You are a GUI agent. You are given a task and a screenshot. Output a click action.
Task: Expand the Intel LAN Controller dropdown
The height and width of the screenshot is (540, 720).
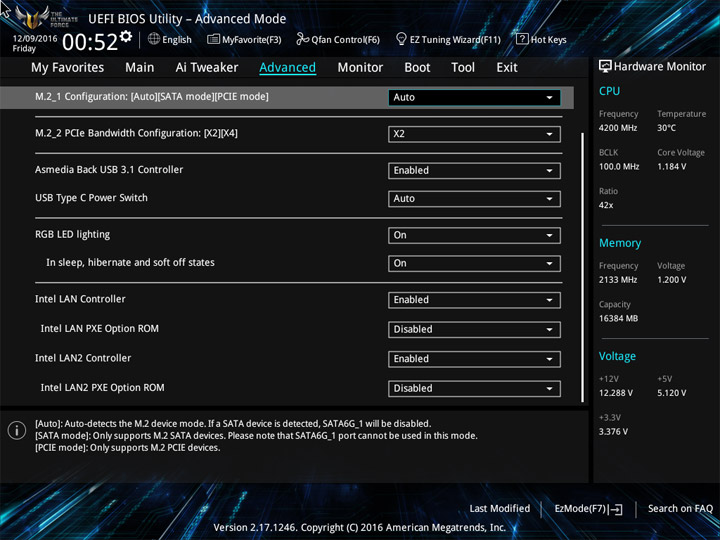coord(474,300)
